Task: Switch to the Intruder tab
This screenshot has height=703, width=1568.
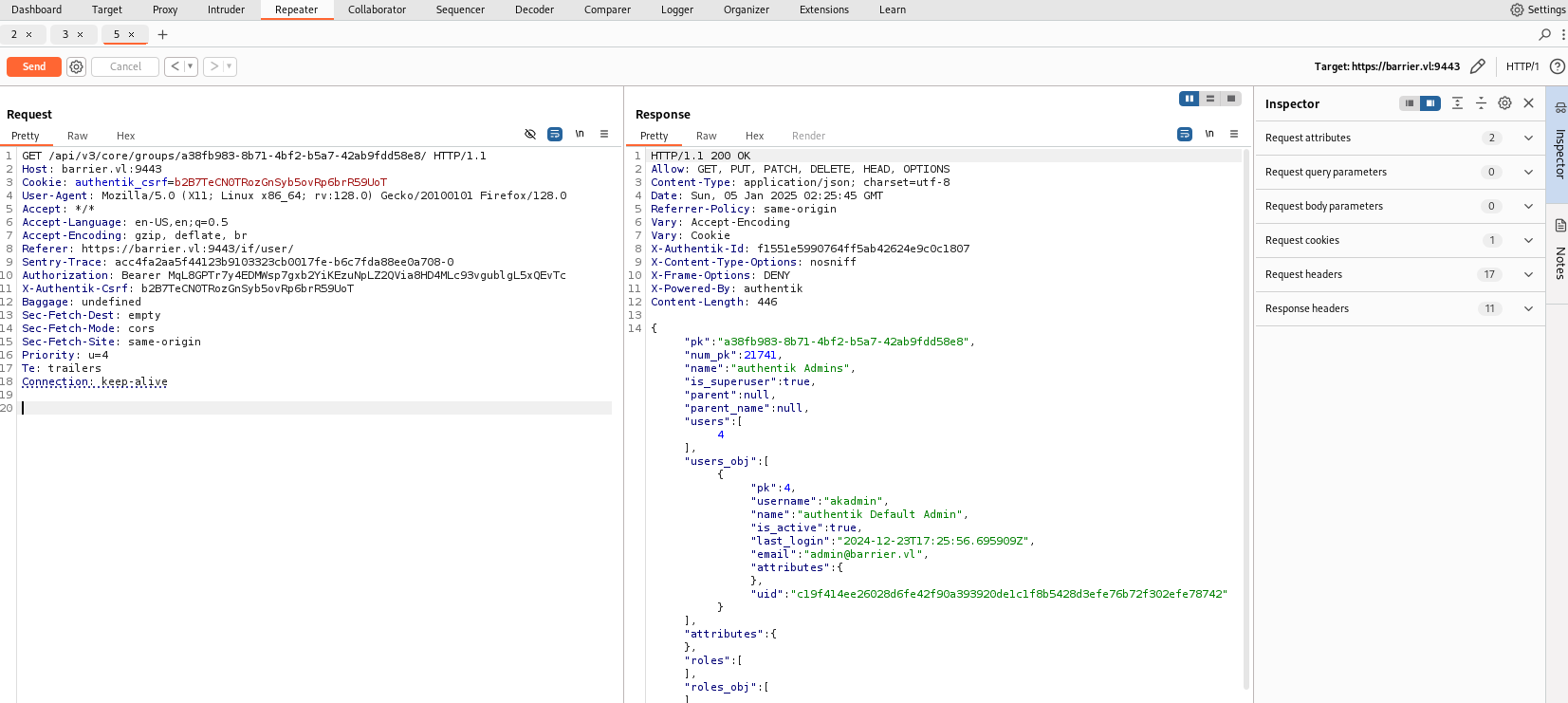Action: click(226, 9)
